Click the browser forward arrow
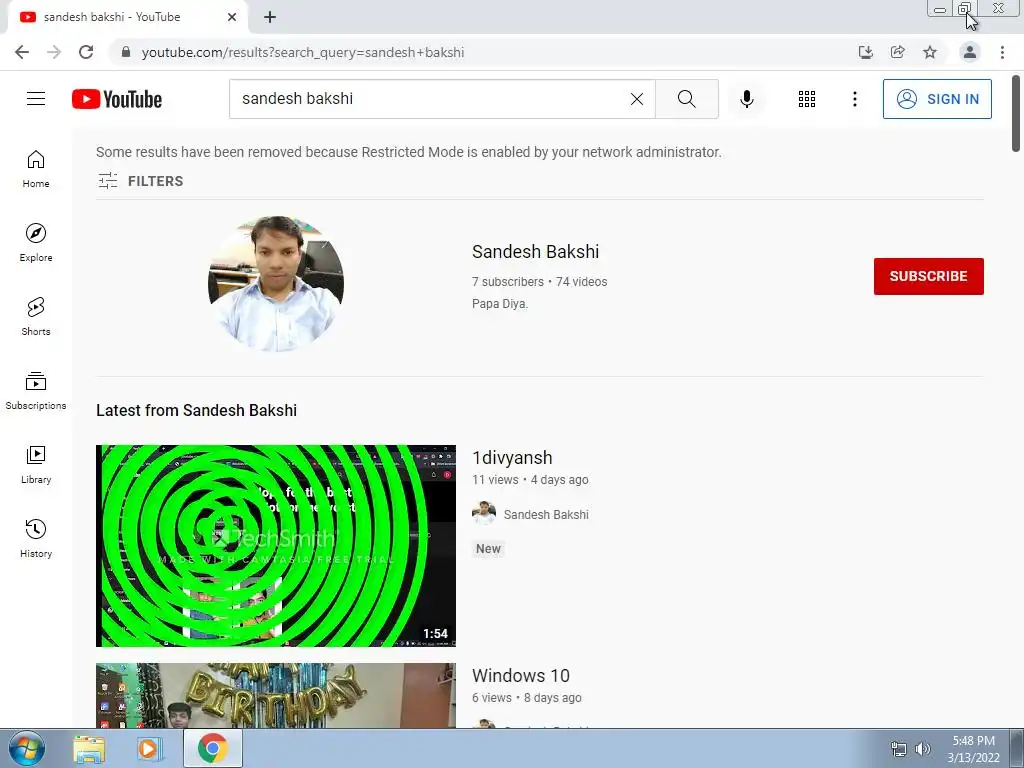Screen dimensions: 1024x768 pos(54,52)
